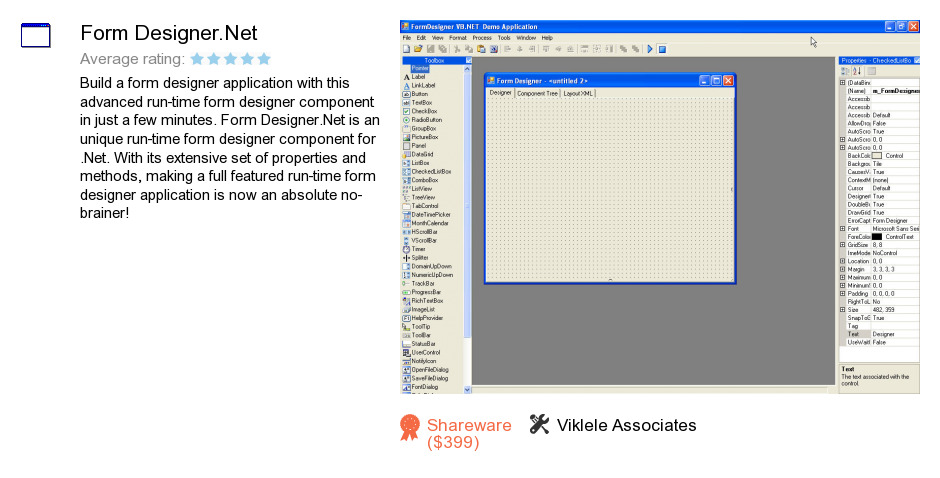Open the Format menu
The image size is (940, 478).
457,38
